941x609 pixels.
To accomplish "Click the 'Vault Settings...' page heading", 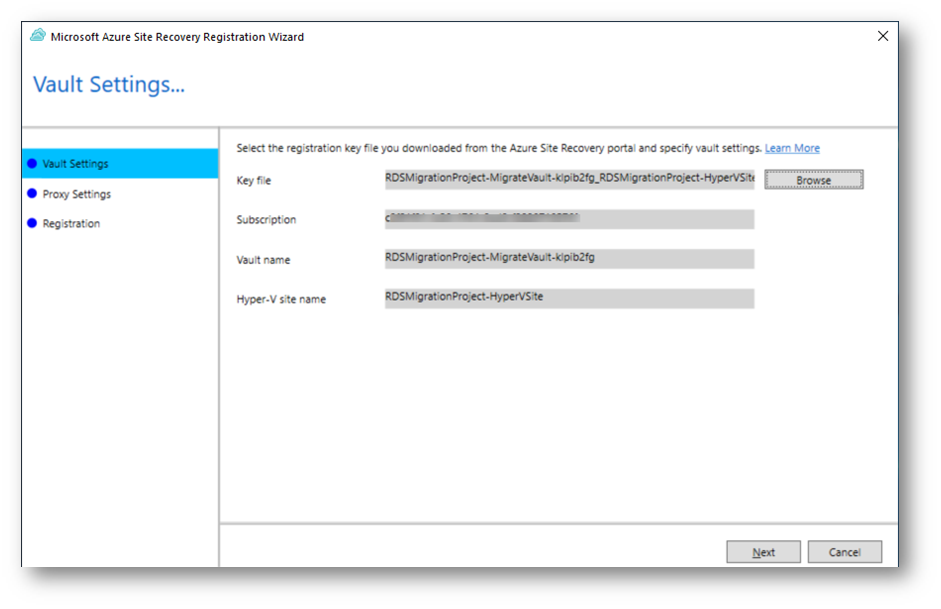I will point(109,85).
